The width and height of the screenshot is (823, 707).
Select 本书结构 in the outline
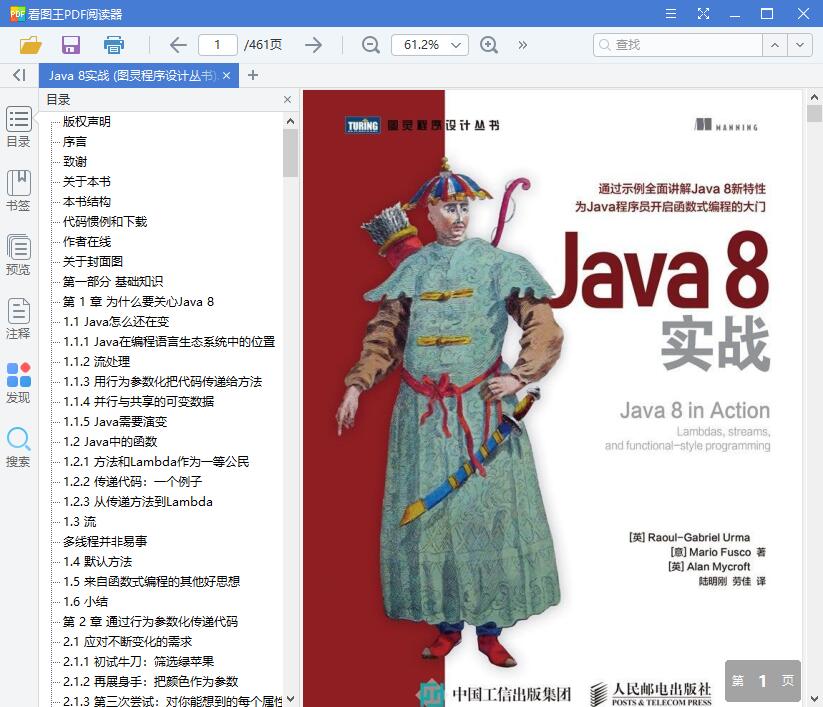pyautogui.click(x=87, y=202)
